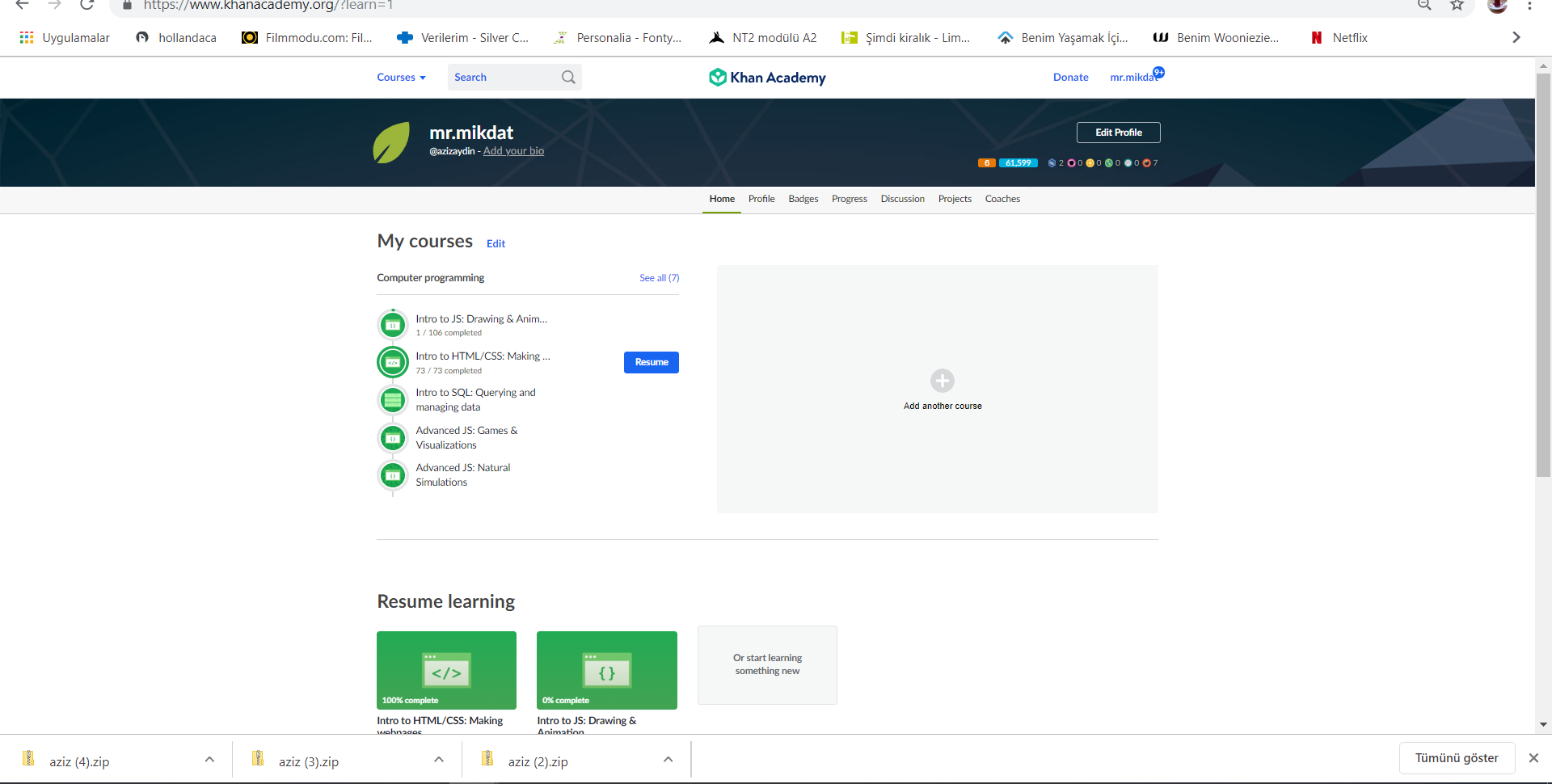Image resolution: width=1552 pixels, height=784 pixels.
Task: Click the Add another course plus icon
Action: click(x=943, y=381)
